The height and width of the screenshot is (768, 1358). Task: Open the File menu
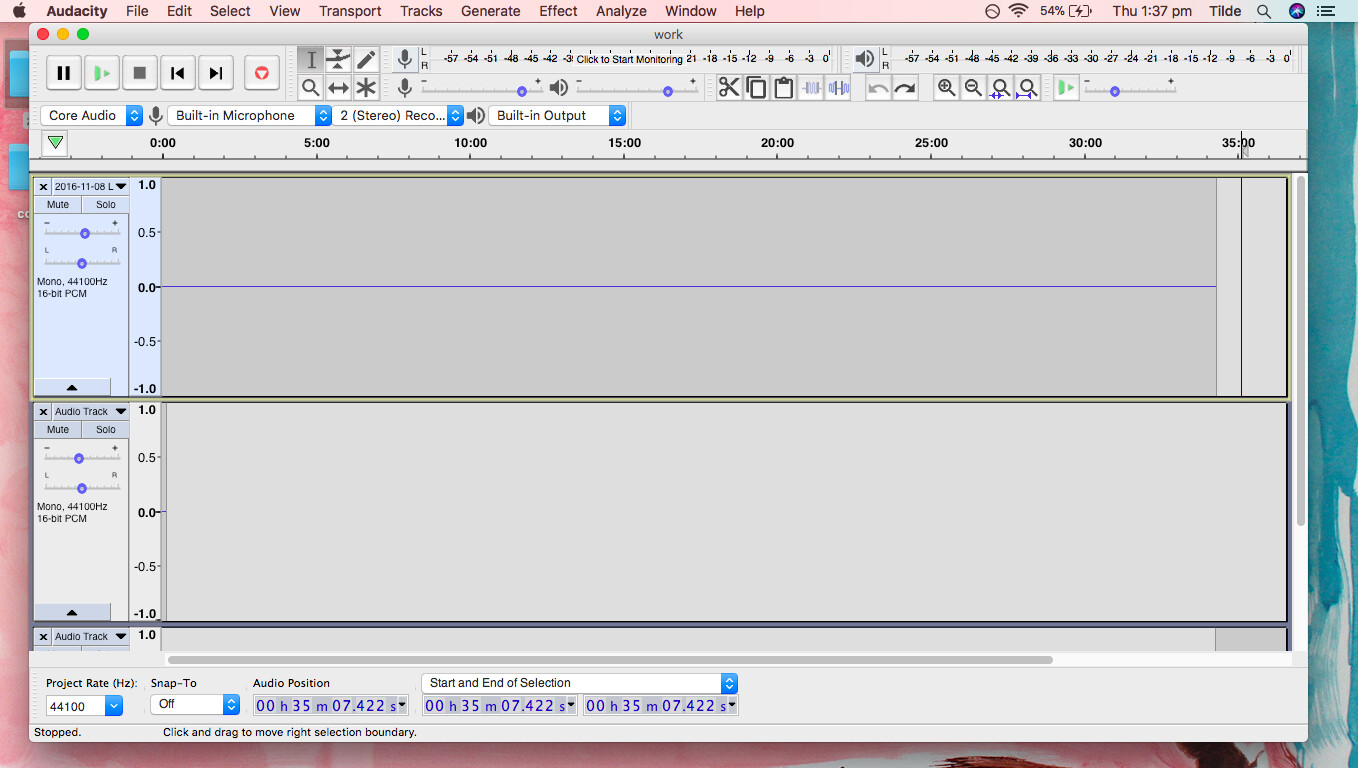click(137, 11)
